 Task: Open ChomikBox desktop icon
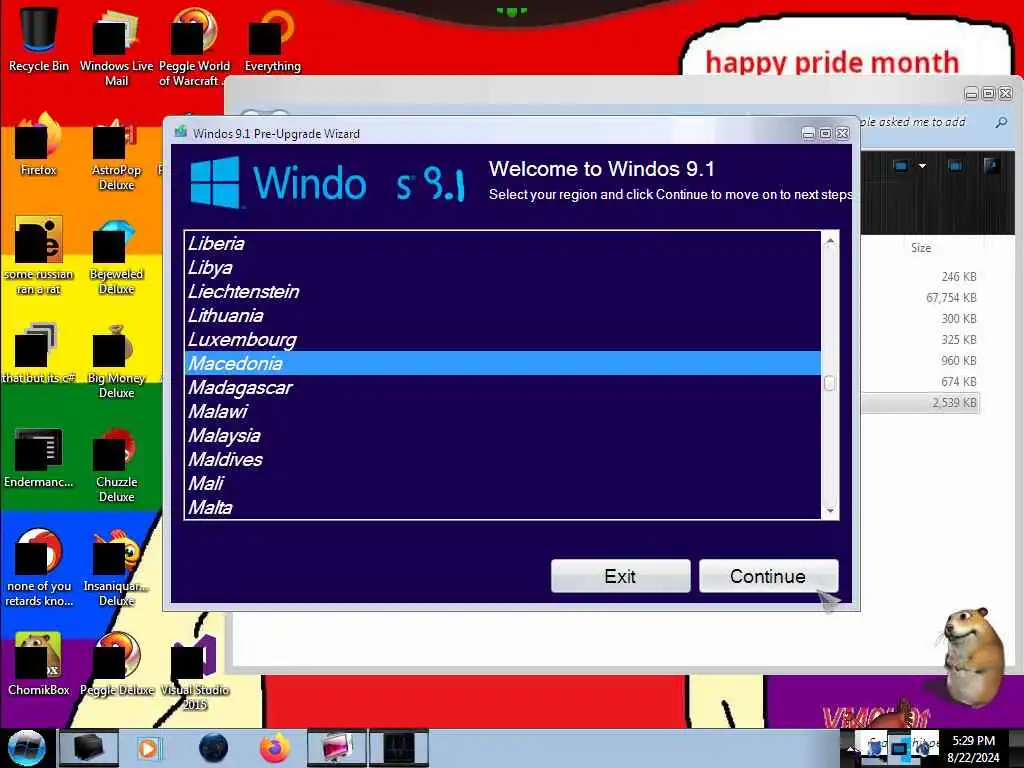pyautogui.click(x=39, y=664)
